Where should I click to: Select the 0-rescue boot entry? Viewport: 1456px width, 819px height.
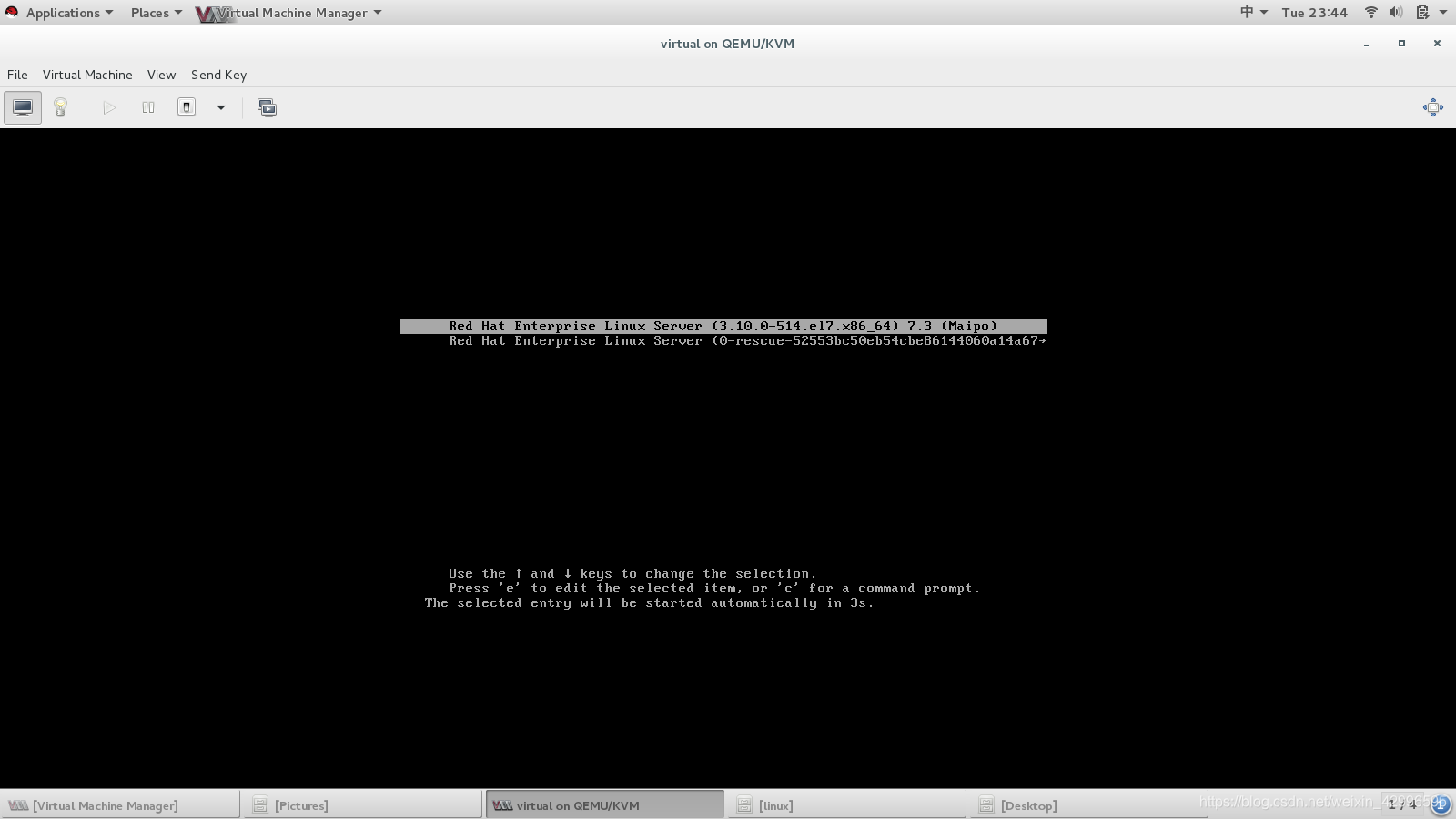tap(723, 341)
